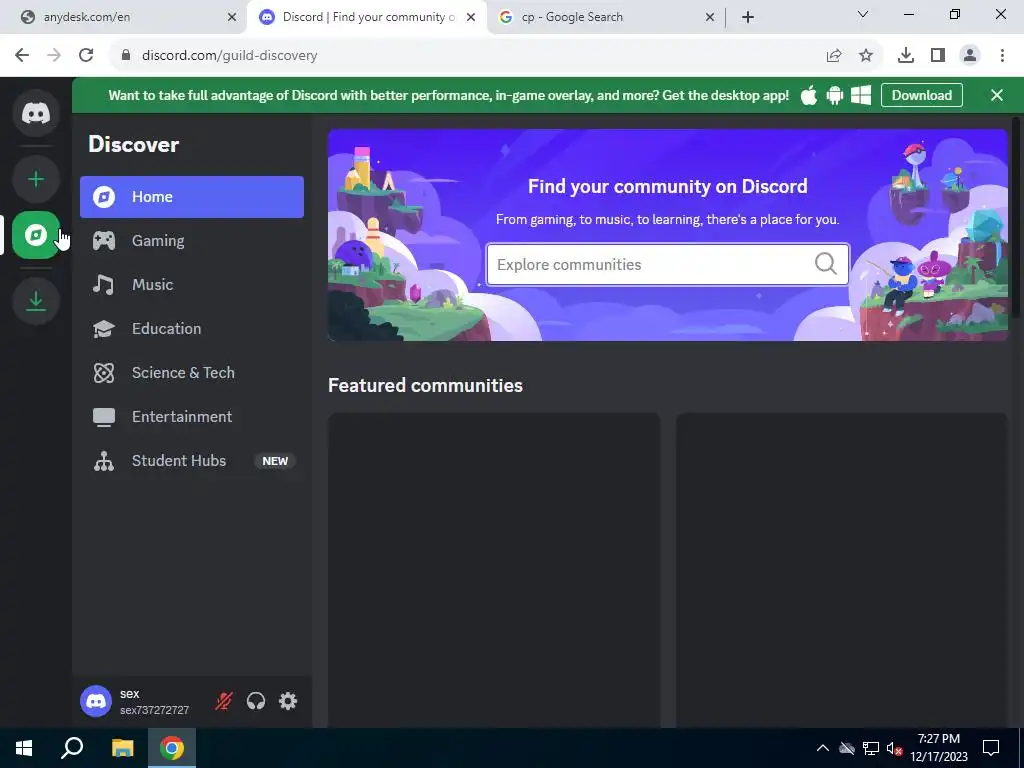Open Chrome downloads icon

pyautogui.click(x=906, y=56)
